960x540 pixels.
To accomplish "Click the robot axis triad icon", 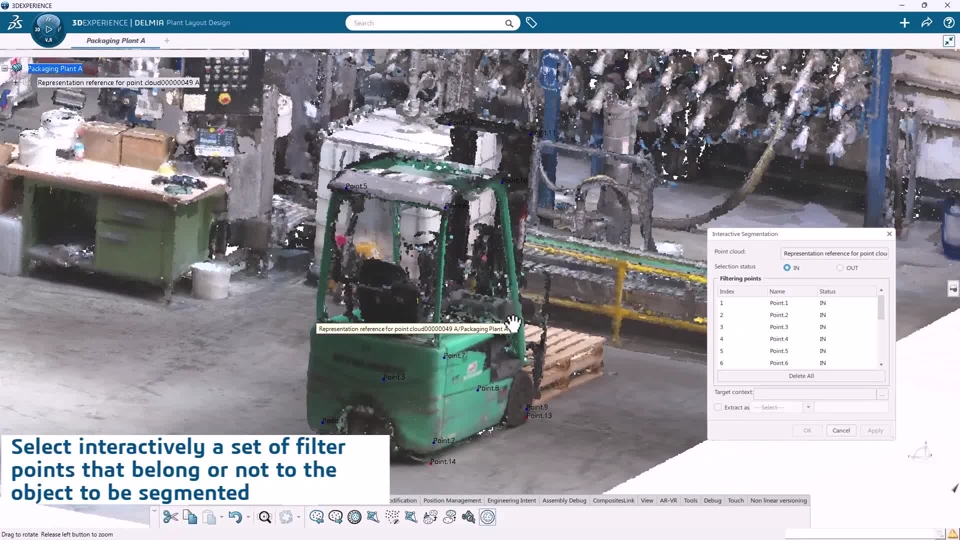I will (x=922, y=452).
